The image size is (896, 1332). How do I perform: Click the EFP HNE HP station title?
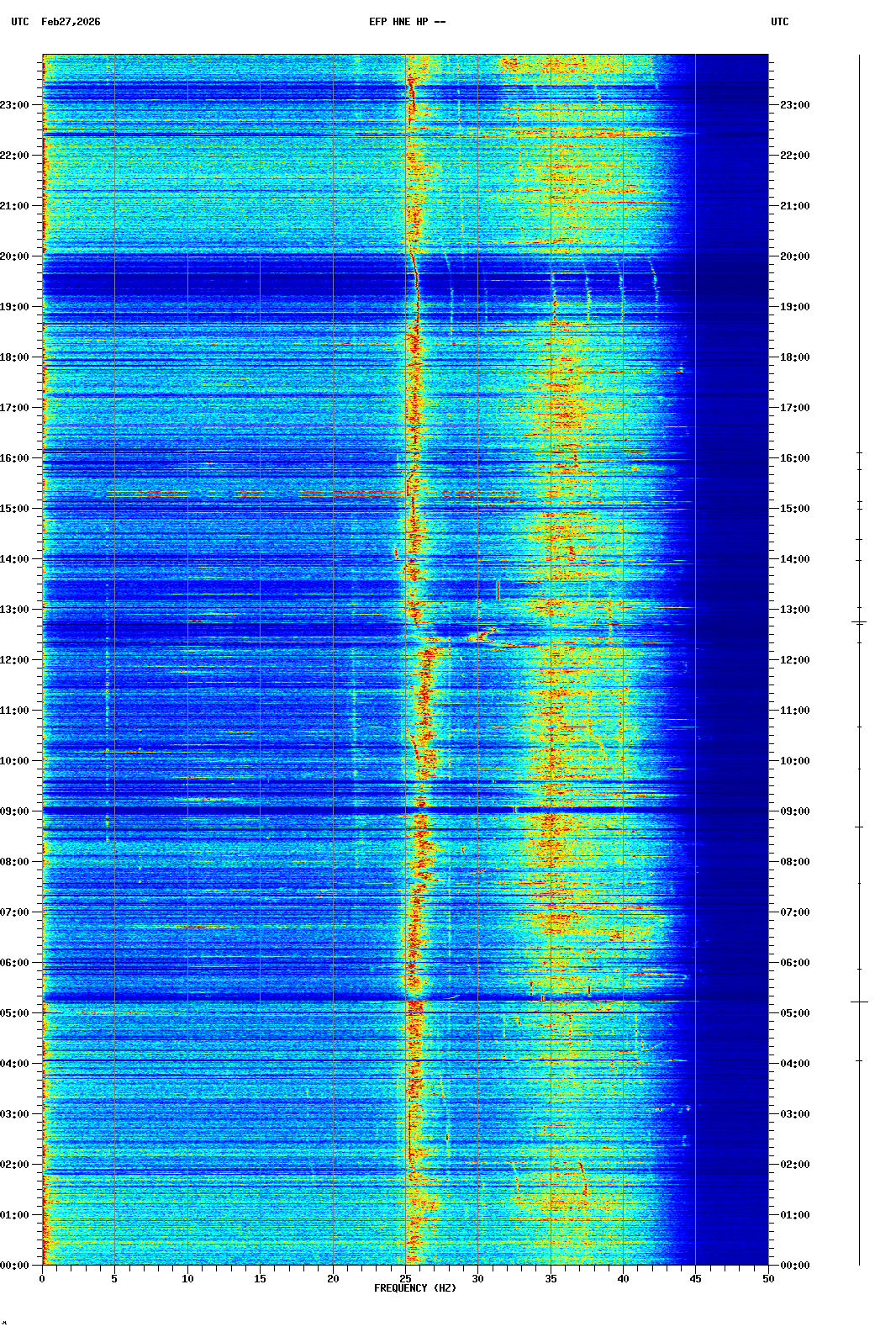tap(407, 22)
